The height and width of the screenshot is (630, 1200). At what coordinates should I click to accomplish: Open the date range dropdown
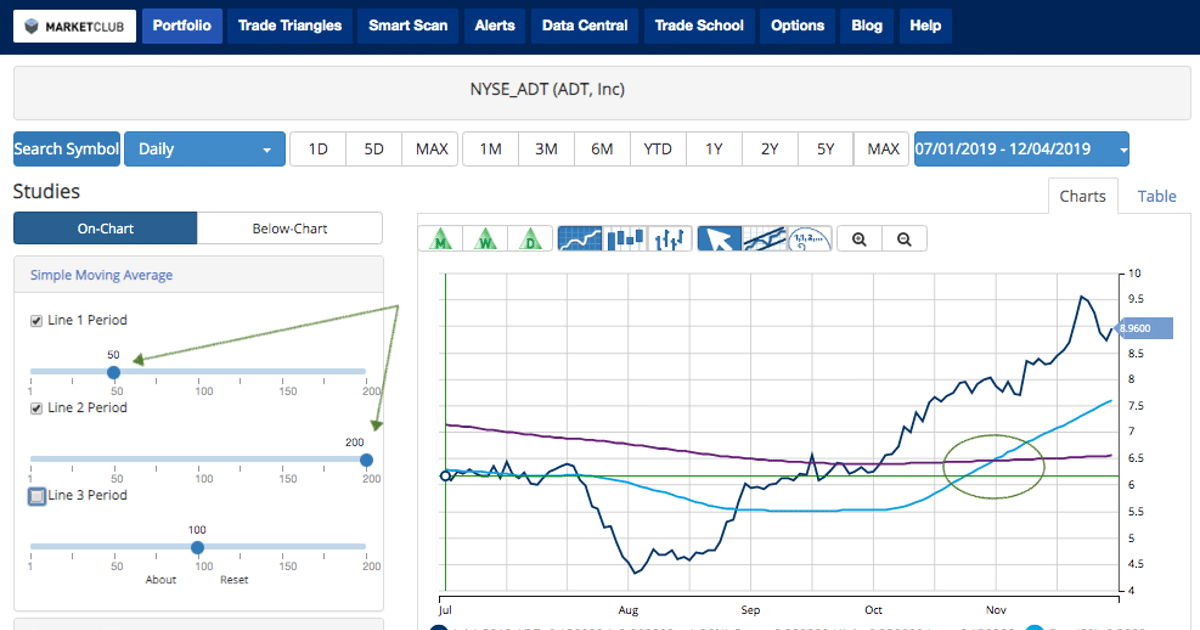[1021, 149]
